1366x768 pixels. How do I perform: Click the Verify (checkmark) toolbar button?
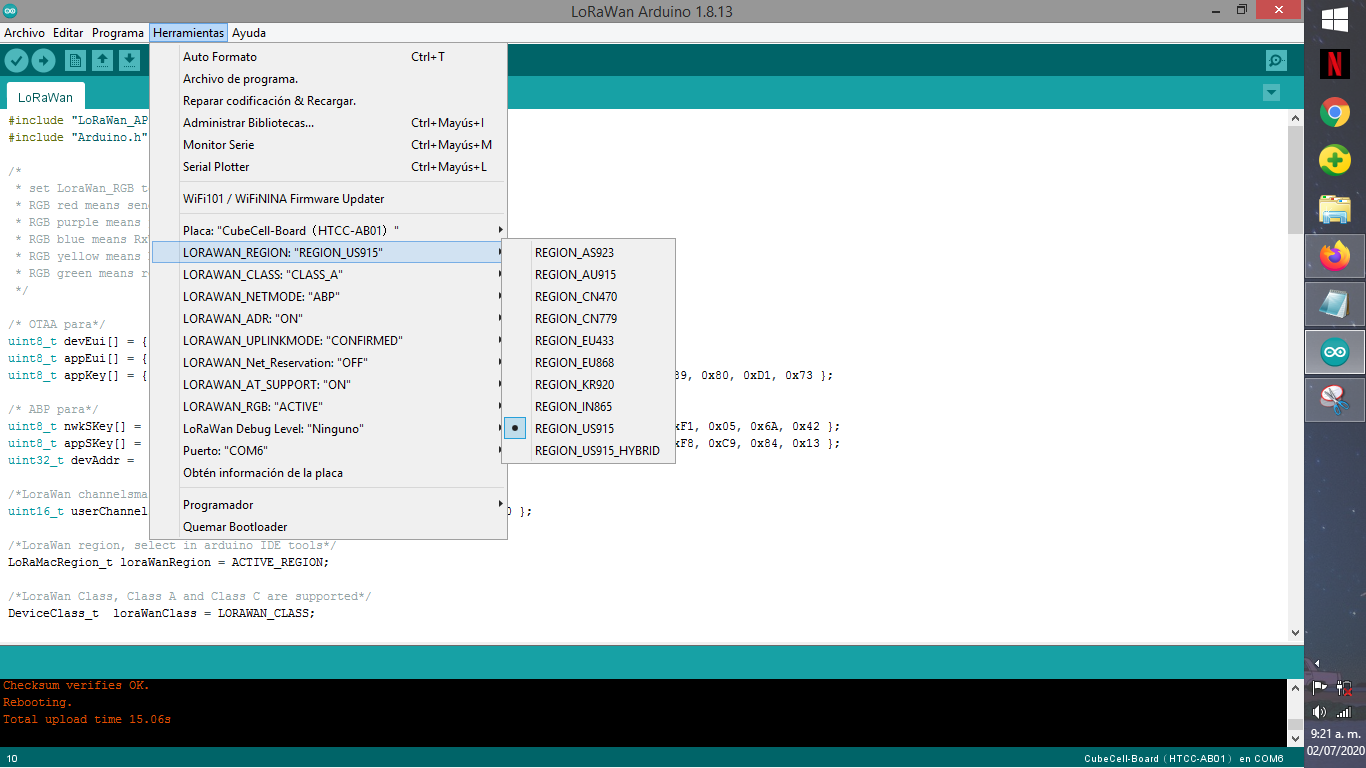point(16,61)
